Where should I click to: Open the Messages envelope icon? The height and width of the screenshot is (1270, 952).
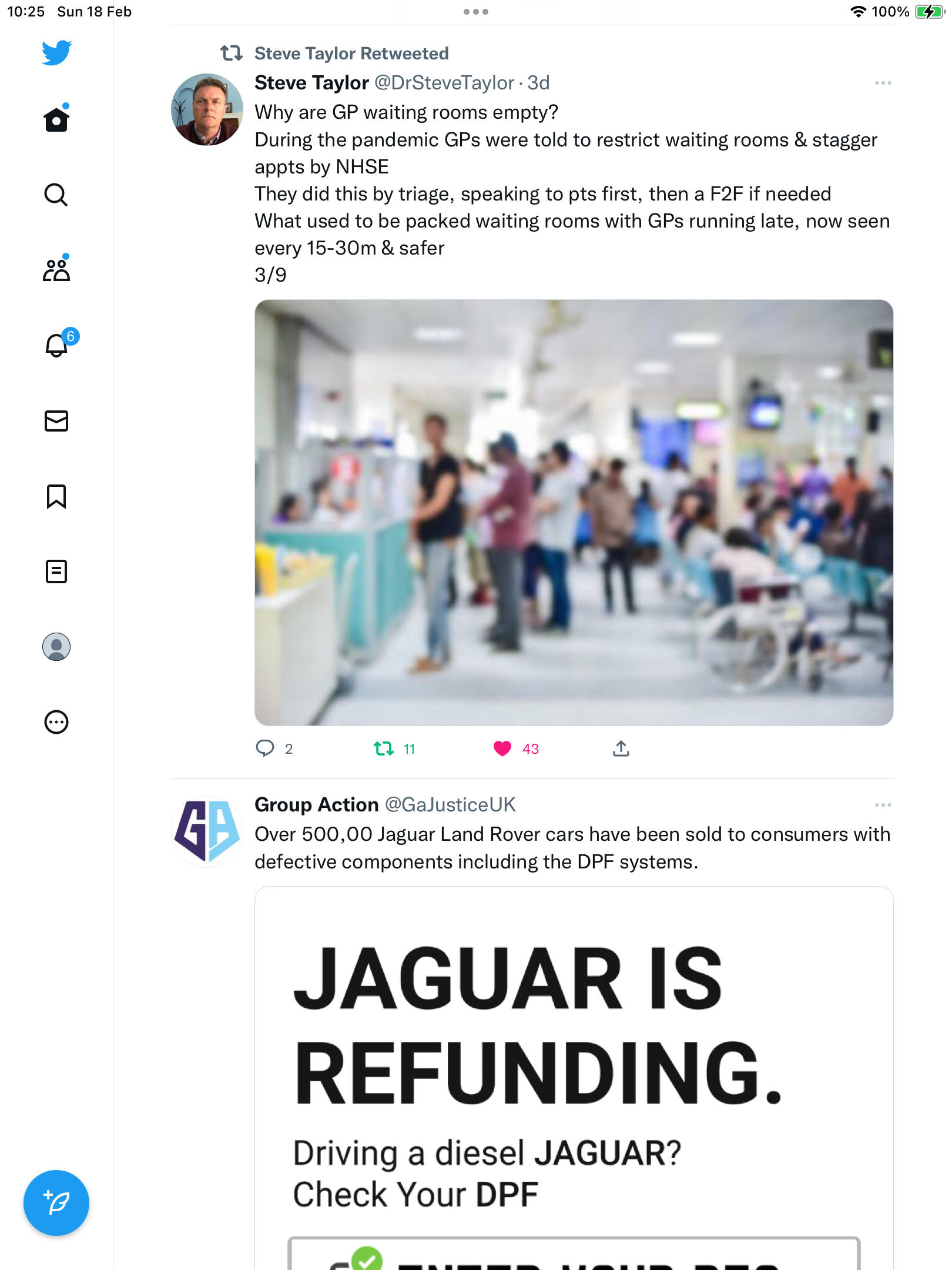56,421
